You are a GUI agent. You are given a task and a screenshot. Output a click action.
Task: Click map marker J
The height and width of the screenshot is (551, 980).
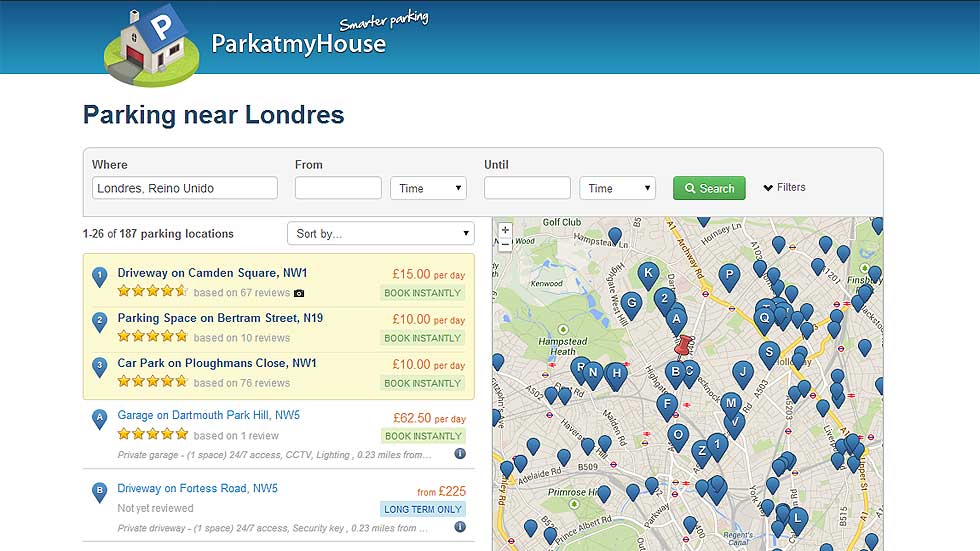[x=742, y=374]
